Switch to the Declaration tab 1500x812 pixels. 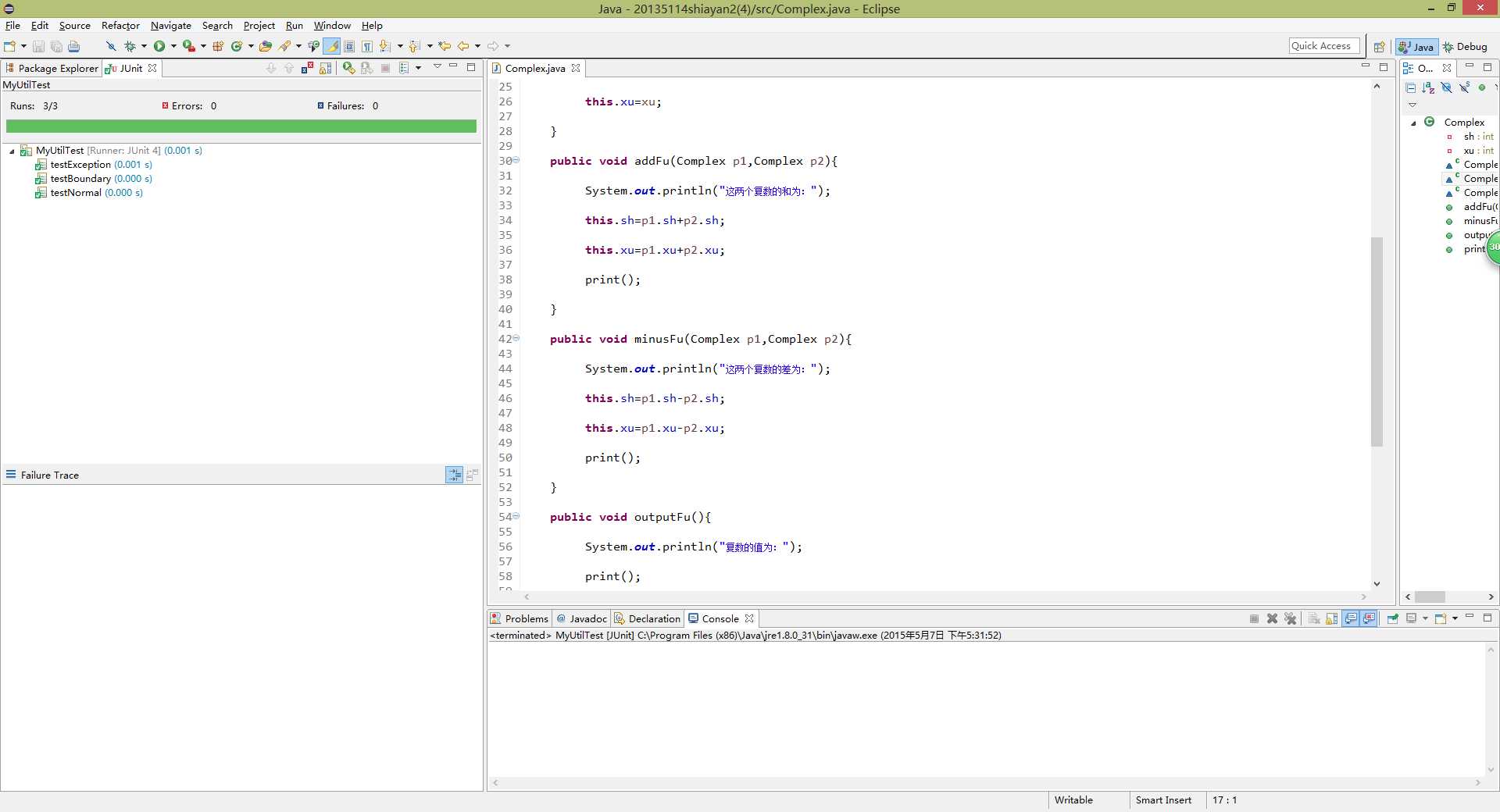click(x=648, y=618)
